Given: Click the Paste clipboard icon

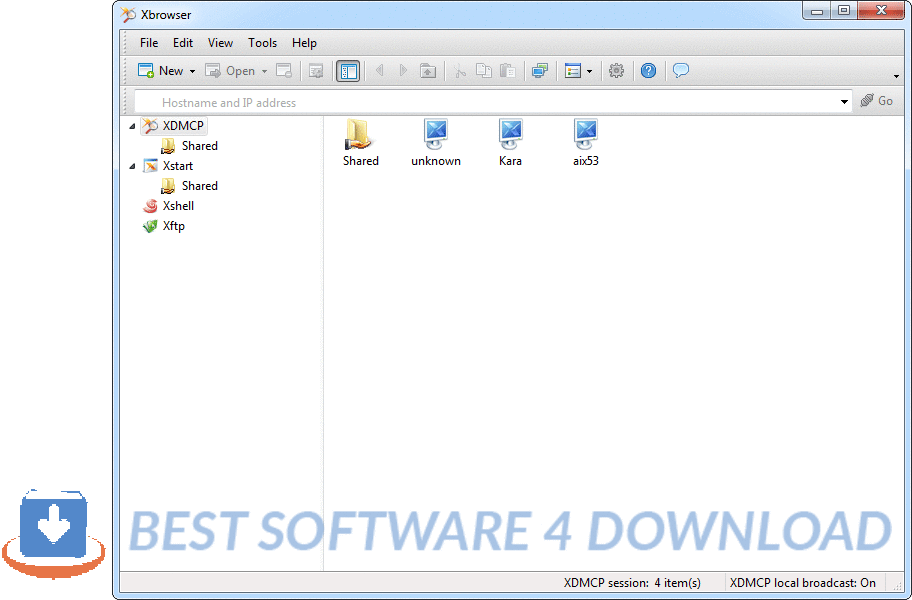Looking at the screenshot, I should click(507, 71).
